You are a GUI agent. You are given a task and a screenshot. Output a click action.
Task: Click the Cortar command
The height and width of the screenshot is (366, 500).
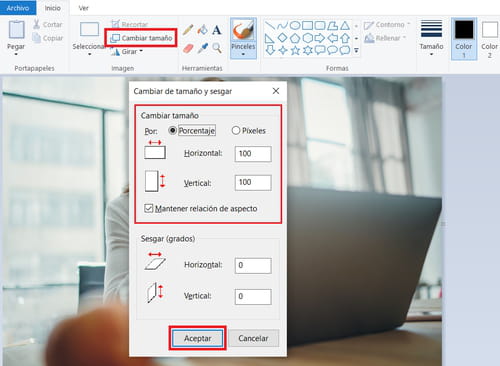(x=48, y=24)
